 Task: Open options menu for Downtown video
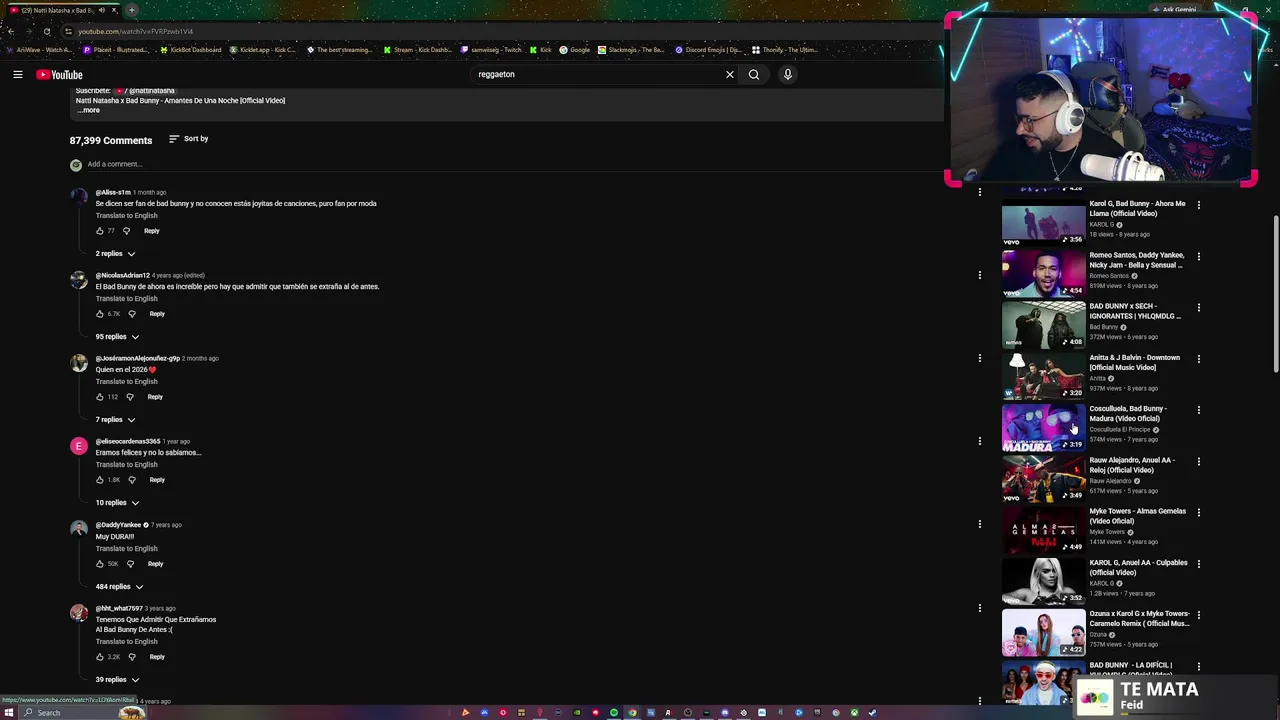pos(1199,359)
